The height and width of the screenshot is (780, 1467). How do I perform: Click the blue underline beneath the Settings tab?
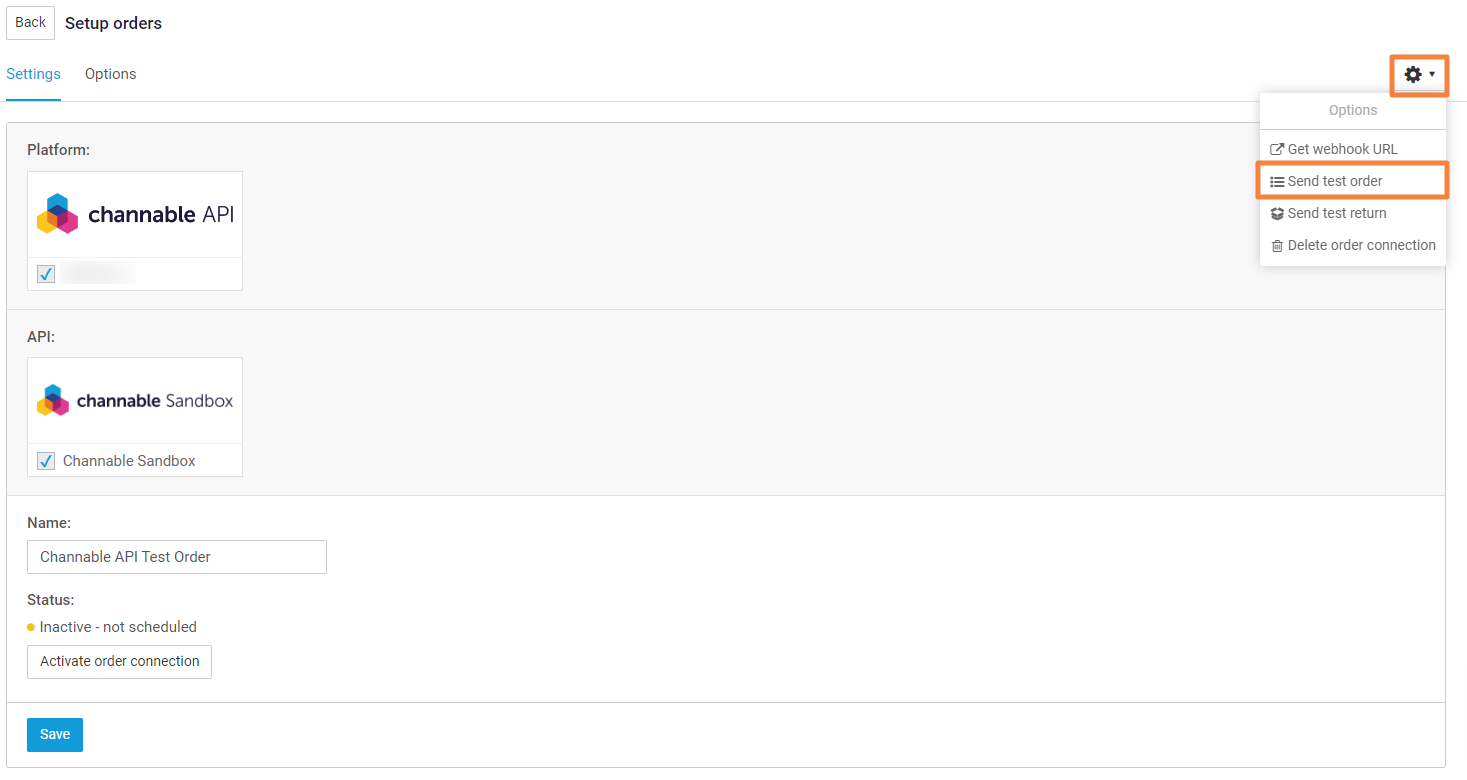click(33, 99)
